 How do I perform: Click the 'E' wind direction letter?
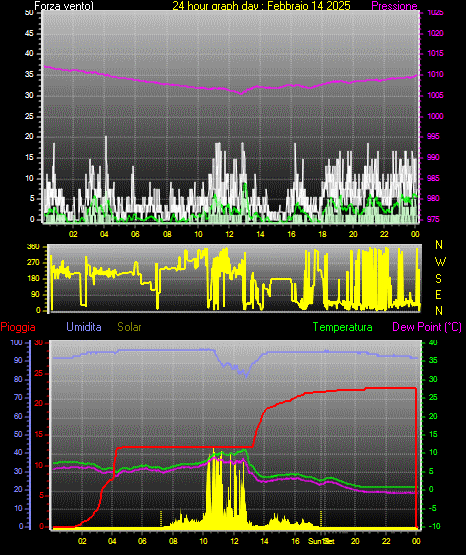[x=438, y=294]
